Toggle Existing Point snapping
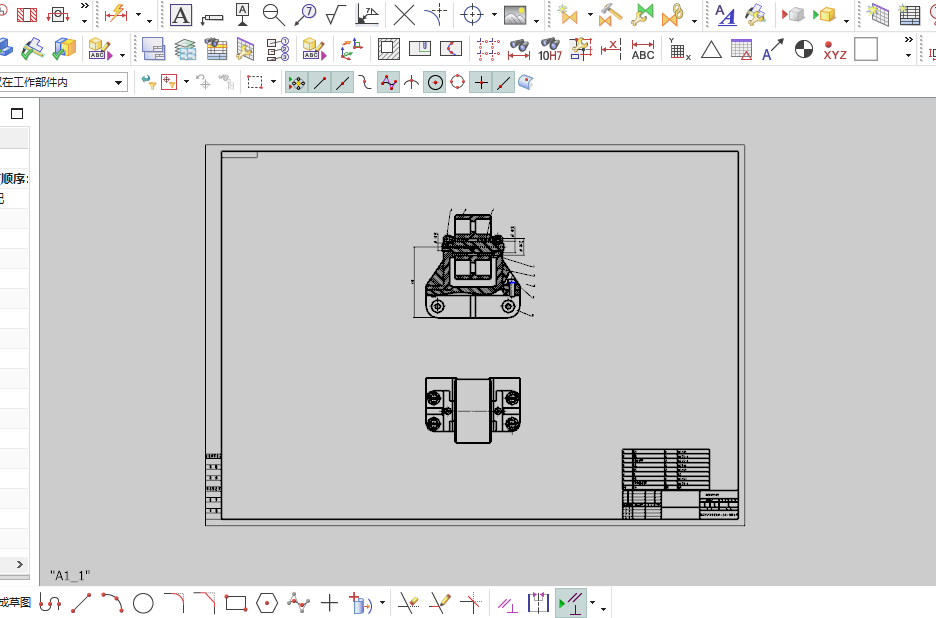Viewport: 936px width, 618px height. click(481, 82)
